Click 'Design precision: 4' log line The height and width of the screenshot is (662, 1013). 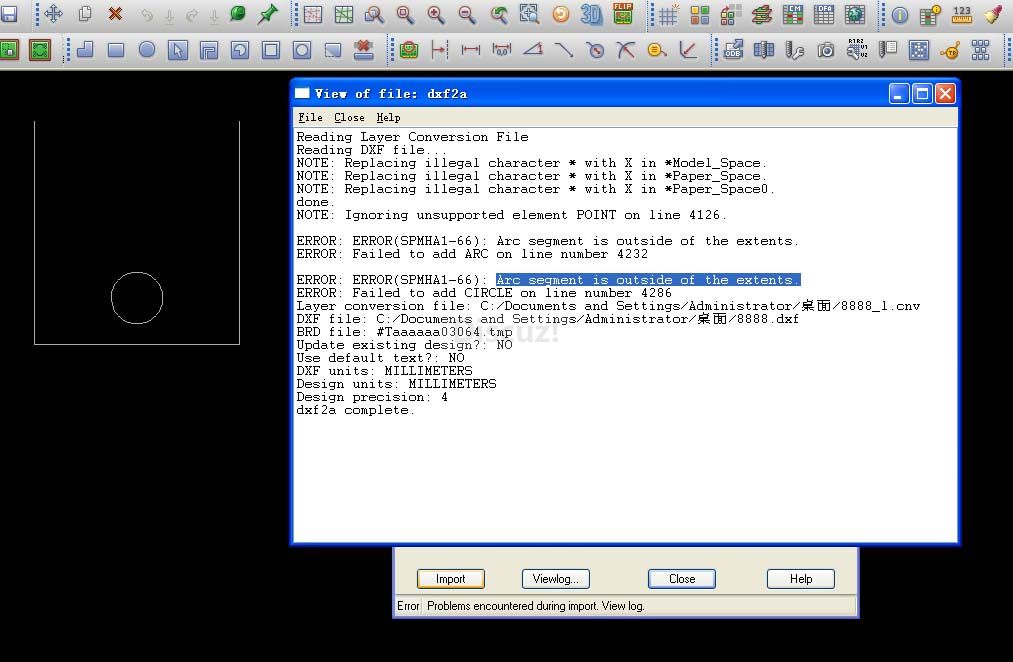click(372, 397)
